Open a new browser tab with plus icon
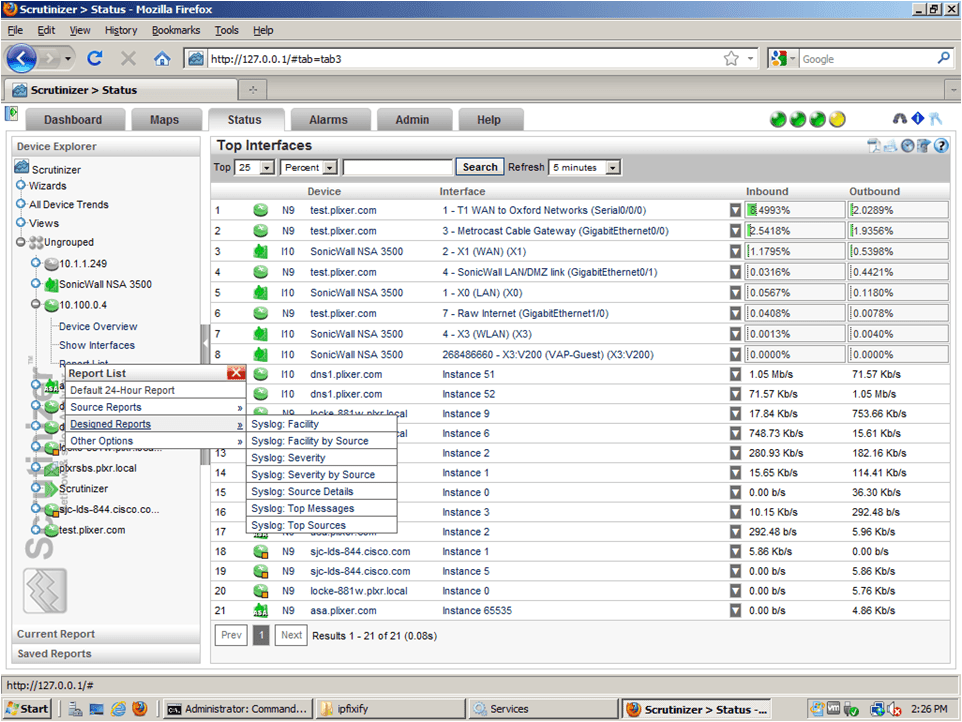 [x=253, y=90]
